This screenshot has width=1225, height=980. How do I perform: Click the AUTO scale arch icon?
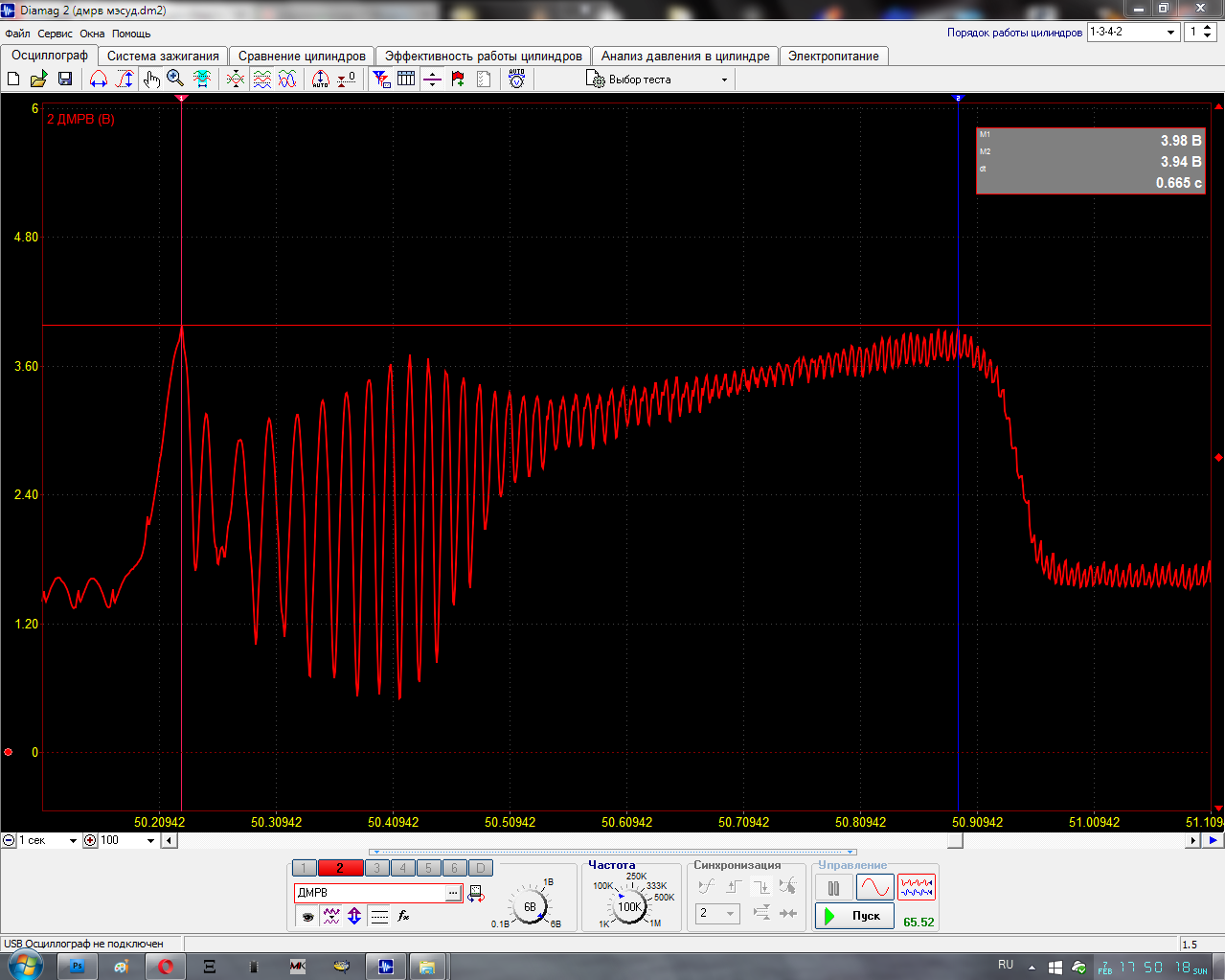point(321,80)
